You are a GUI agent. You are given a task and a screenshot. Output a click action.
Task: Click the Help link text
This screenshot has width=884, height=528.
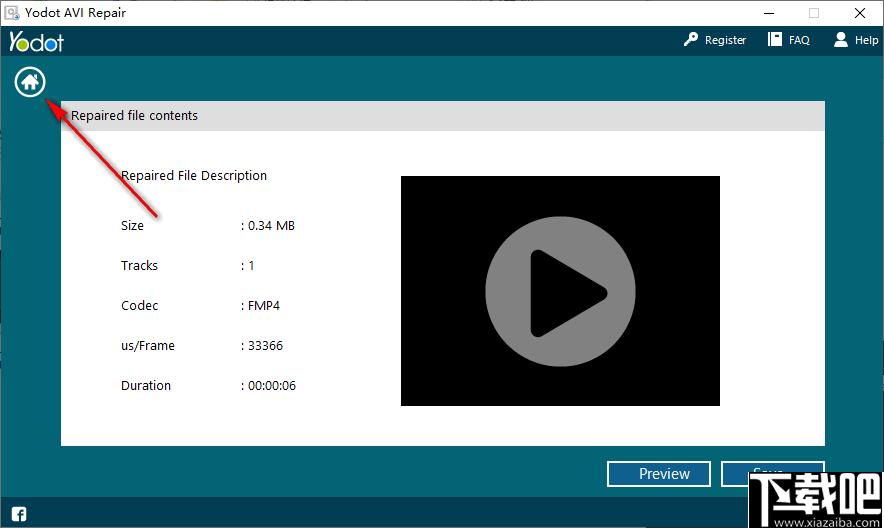(x=866, y=40)
